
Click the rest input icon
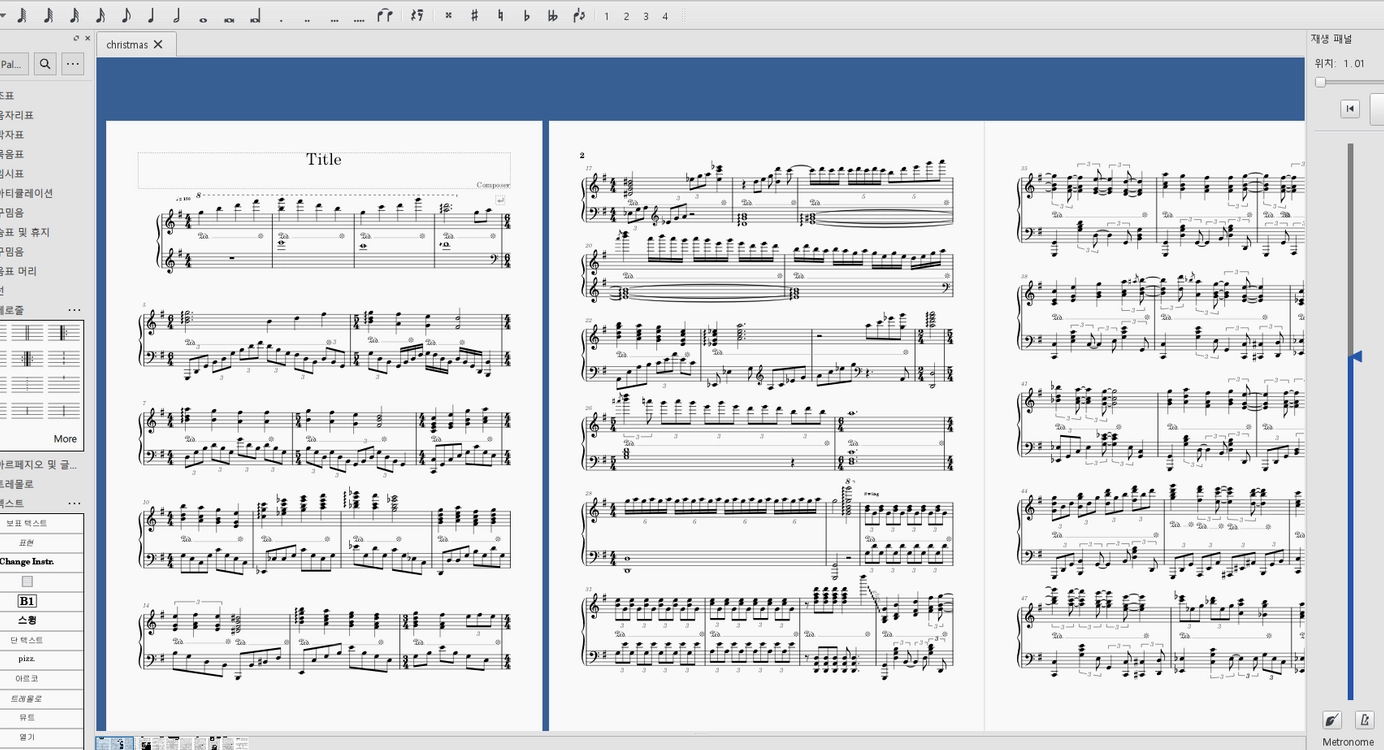coord(417,15)
